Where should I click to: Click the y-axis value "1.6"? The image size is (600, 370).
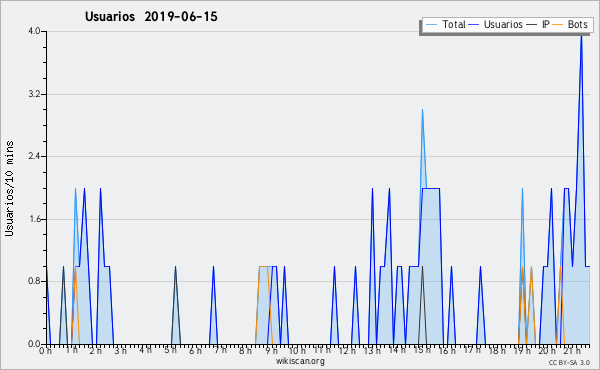tap(34, 219)
